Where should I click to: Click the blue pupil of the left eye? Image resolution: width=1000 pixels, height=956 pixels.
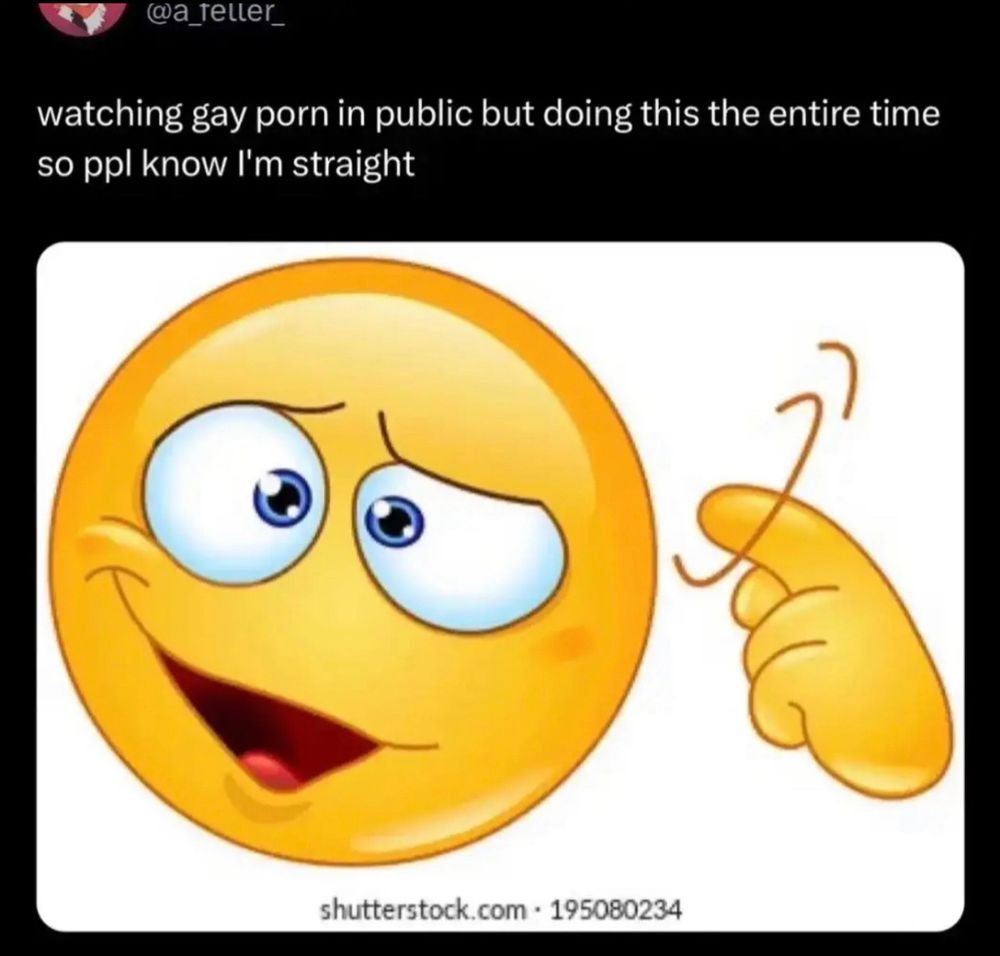tap(281, 496)
